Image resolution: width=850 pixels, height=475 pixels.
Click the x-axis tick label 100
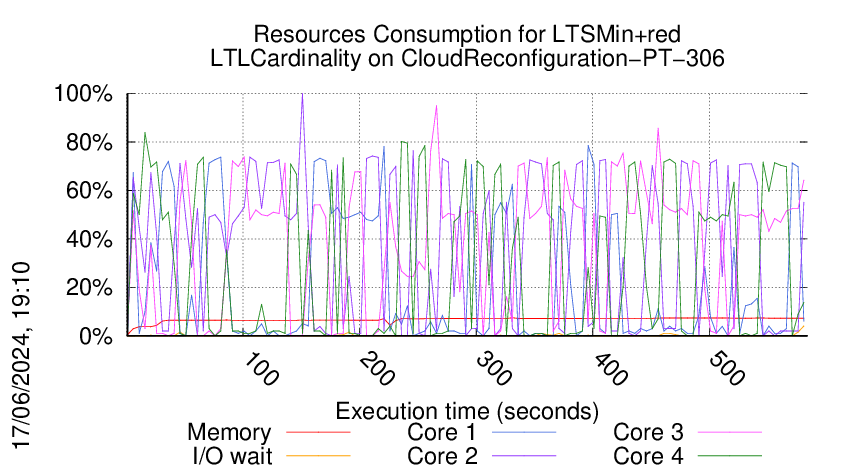pyautogui.click(x=261, y=369)
